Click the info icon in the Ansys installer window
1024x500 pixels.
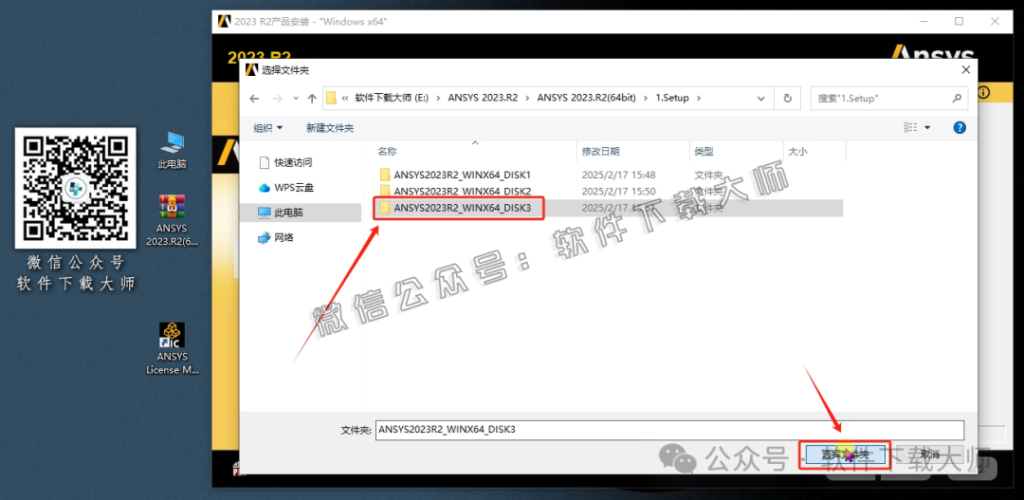point(984,93)
